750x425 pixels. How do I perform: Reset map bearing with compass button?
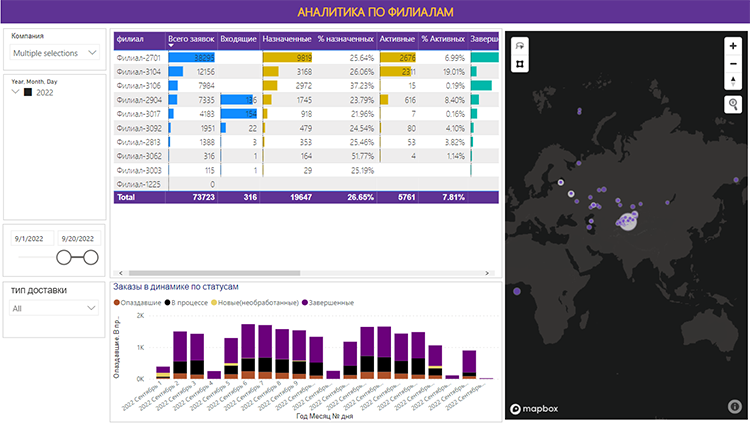(x=734, y=80)
